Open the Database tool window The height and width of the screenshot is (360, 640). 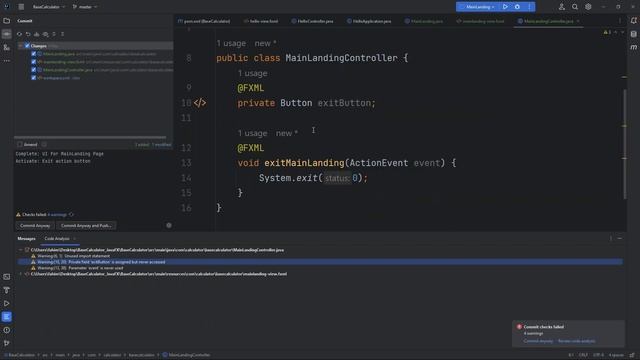(x=633, y=34)
